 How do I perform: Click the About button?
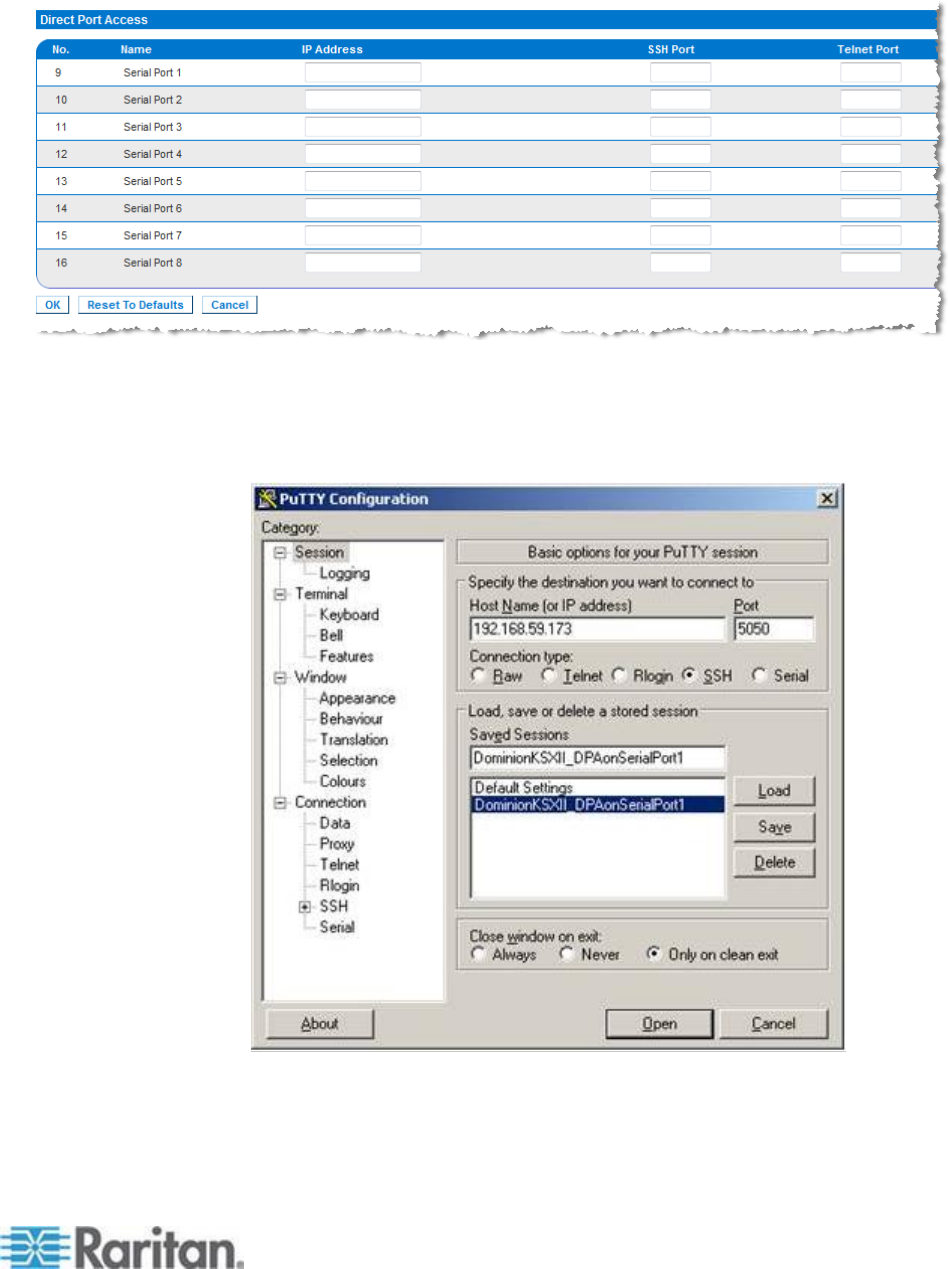[319, 1023]
